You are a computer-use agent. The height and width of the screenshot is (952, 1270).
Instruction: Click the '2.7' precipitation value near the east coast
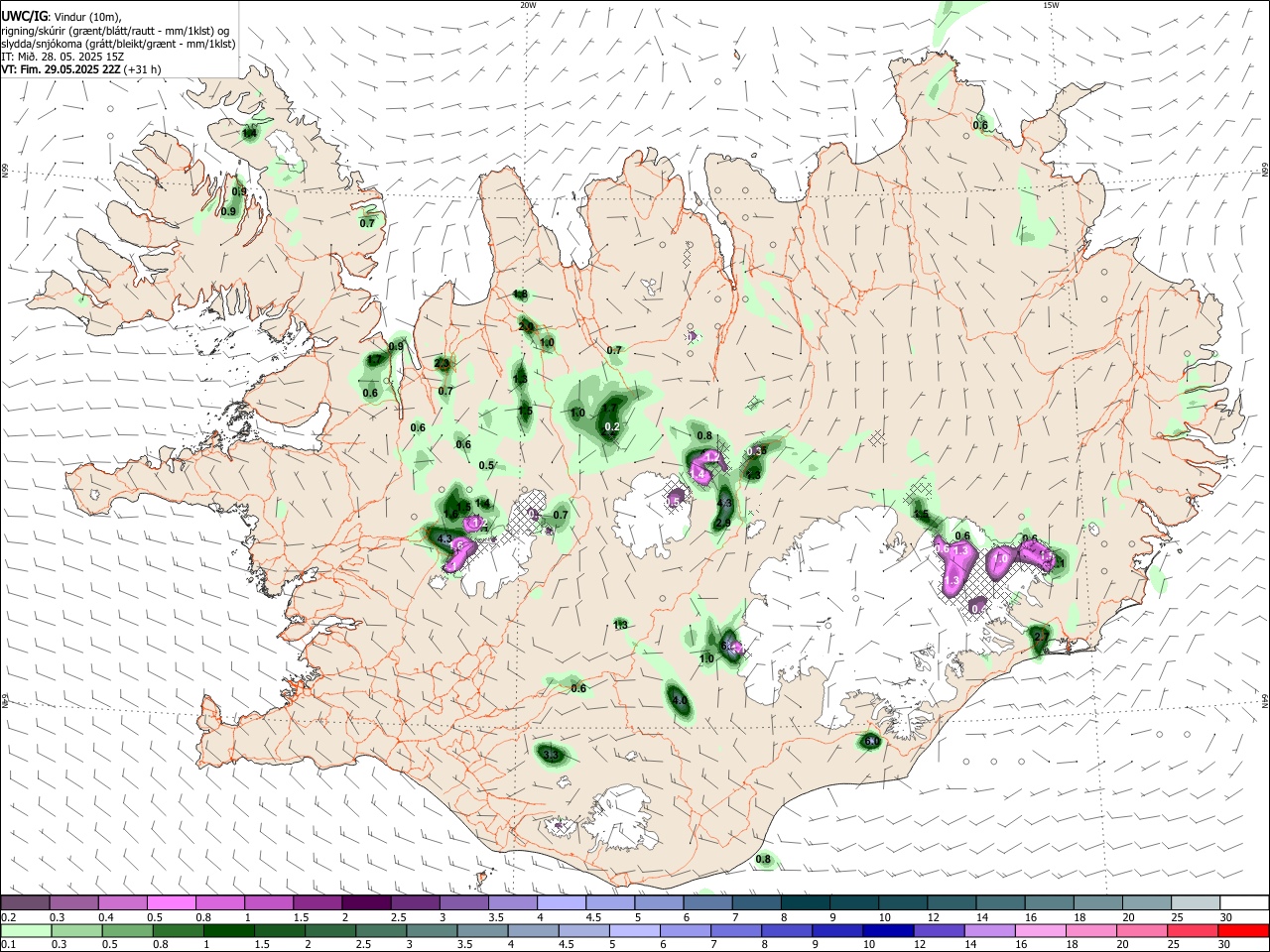click(x=1041, y=636)
